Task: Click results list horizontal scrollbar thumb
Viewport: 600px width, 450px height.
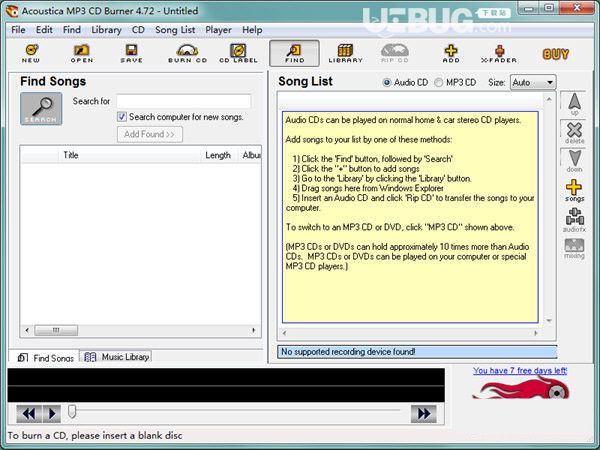Action: click(x=56, y=330)
